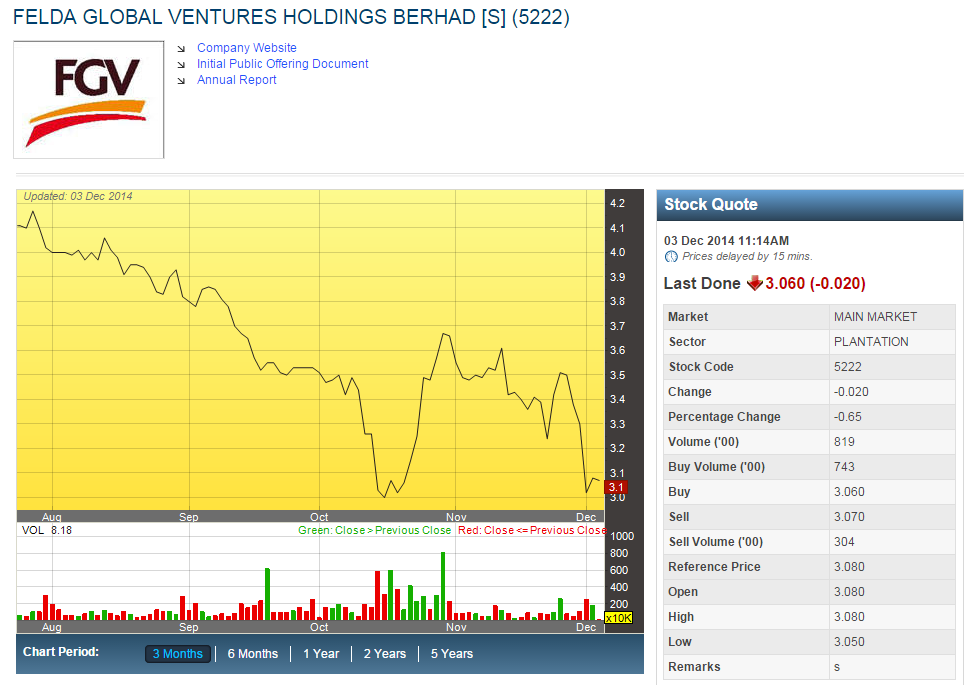Open the Company Website link

click(x=247, y=48)
